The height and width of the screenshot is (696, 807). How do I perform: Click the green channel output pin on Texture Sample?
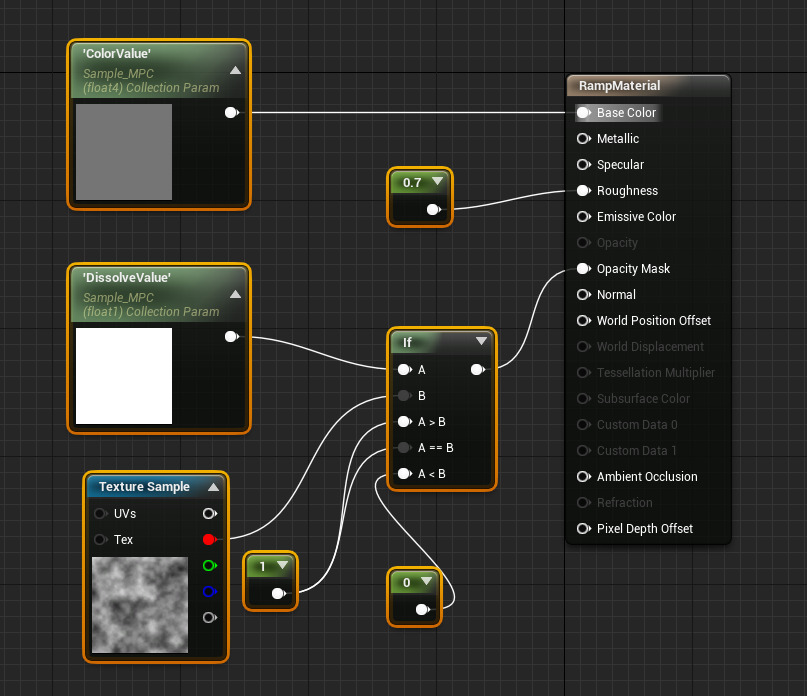click(x=209, y=566)
